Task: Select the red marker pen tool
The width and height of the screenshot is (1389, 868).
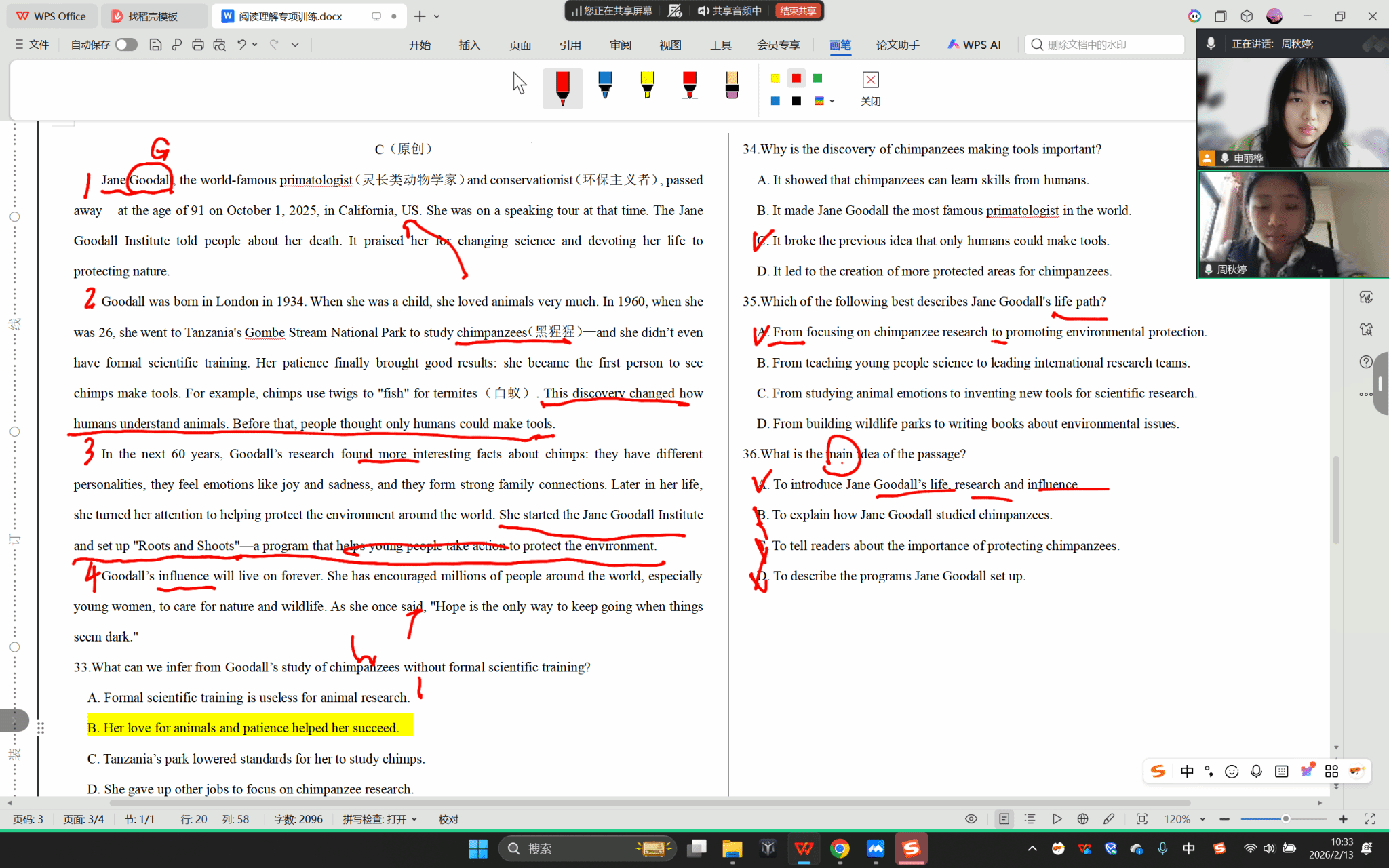Action: pyautogui.click(x=562, y=87)
